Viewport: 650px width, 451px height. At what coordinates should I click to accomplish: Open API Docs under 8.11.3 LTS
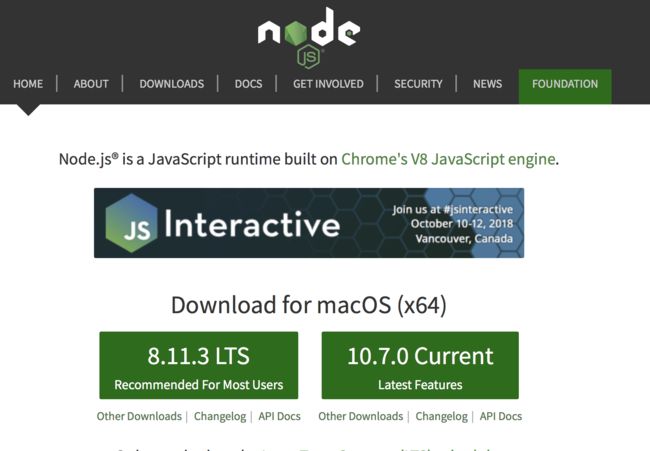click(279, 416)
